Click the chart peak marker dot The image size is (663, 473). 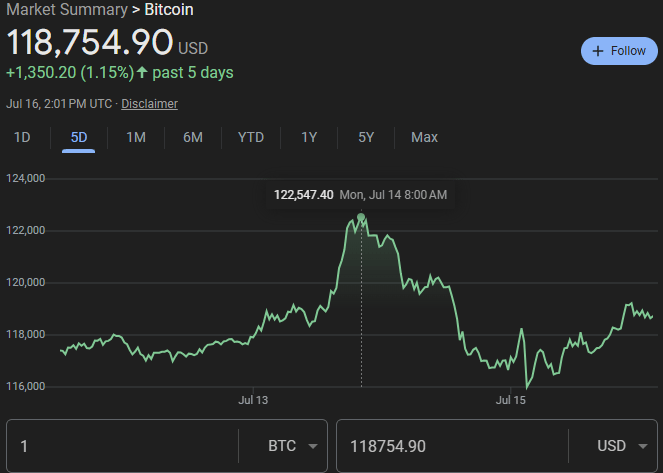click(x=361, y=217)
